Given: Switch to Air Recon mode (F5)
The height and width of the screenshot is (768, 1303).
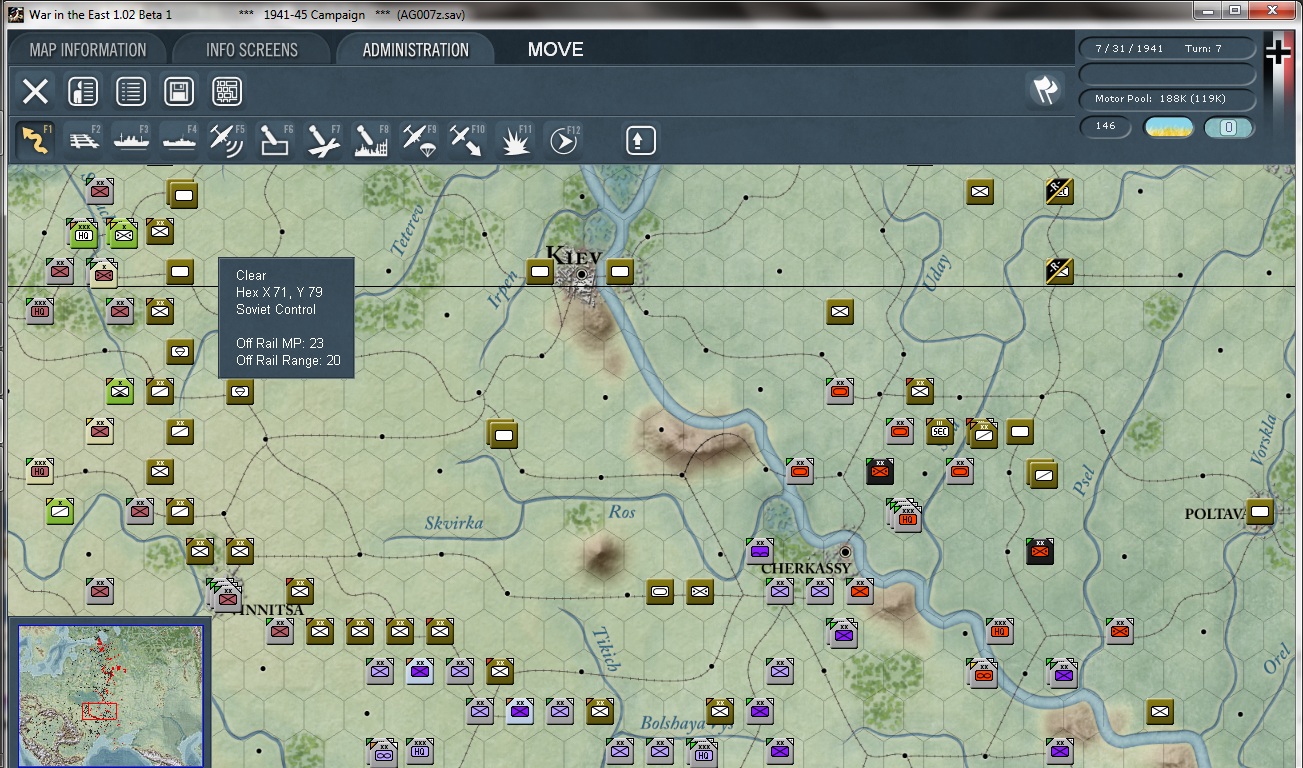Looking at the screenshot, I should tap(228, 140).
